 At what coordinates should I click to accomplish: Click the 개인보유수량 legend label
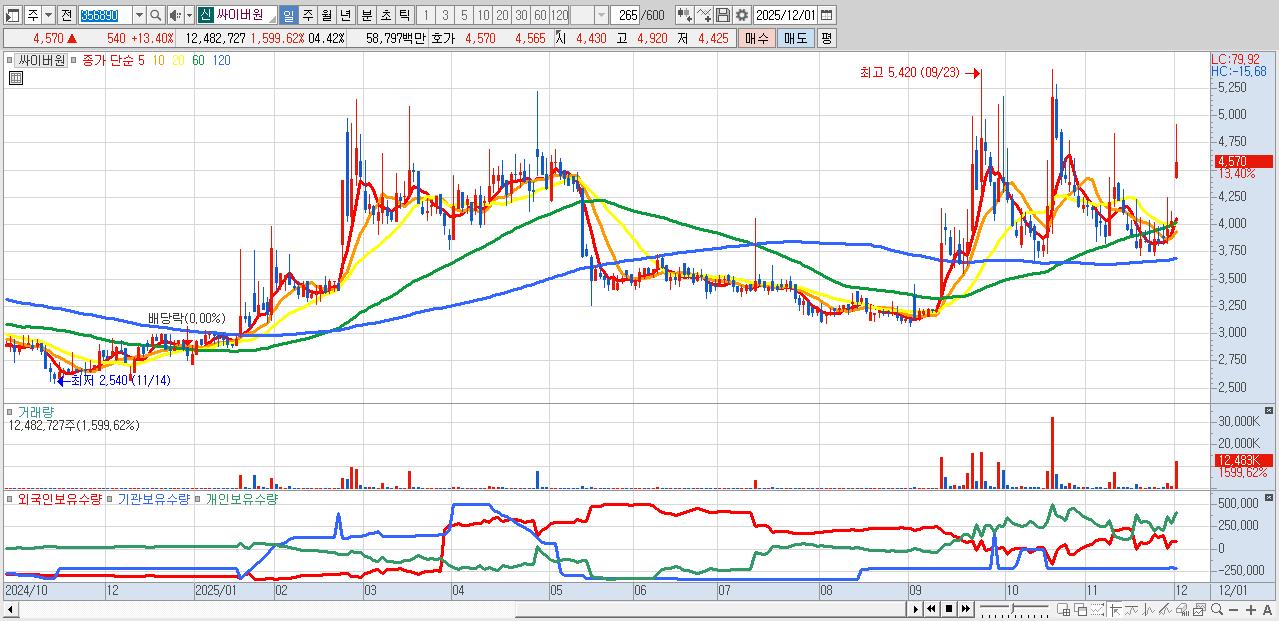click(x=241, y=497)
